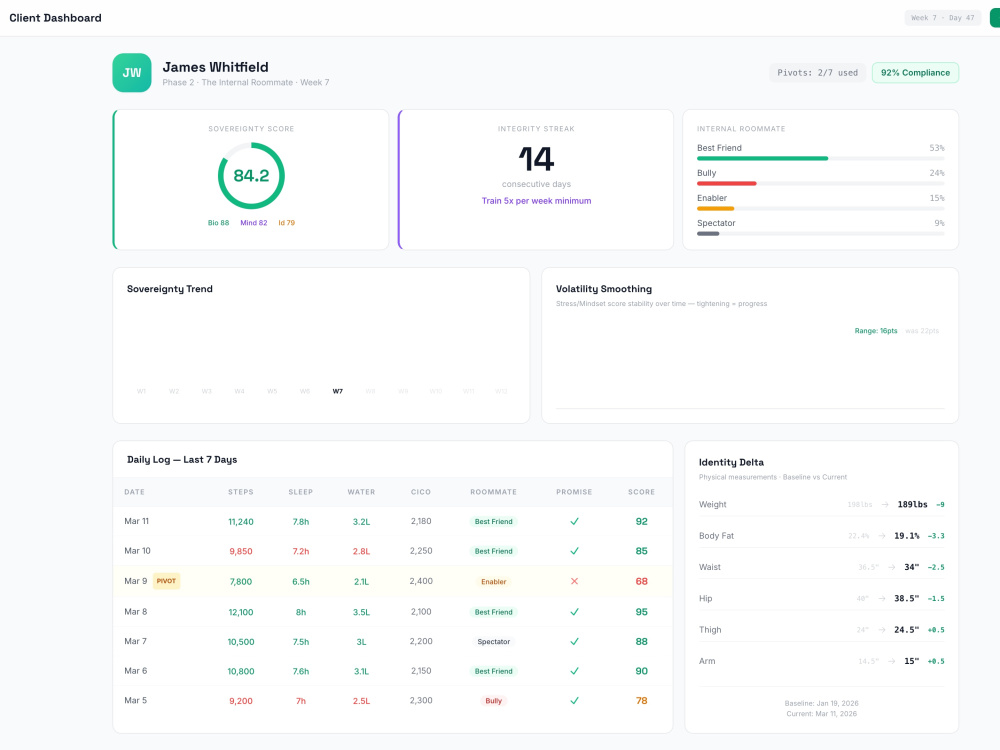Click the WATER column header

point(361,492)
